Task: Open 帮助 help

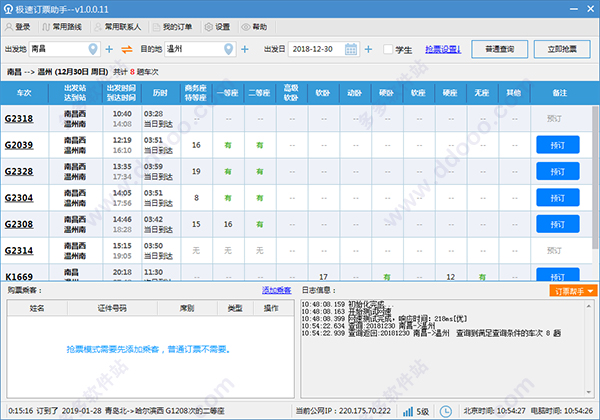Action: 254,27
